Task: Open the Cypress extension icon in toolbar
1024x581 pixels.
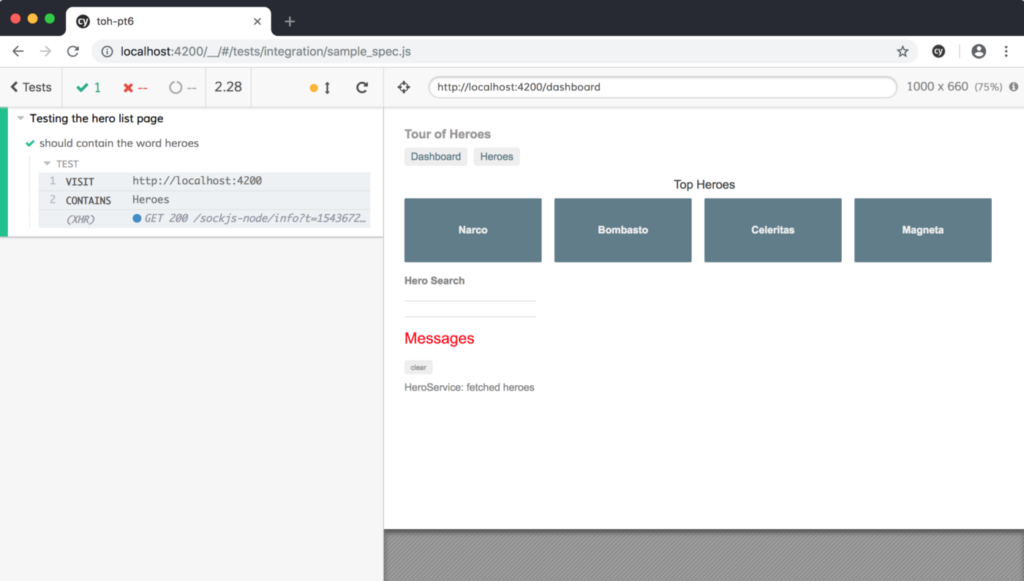Action: 938,51
